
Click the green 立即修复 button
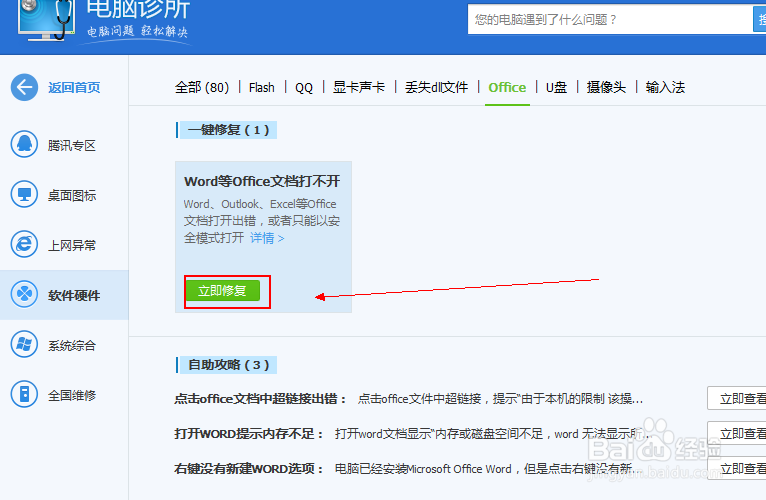click(x=222, y=291)
